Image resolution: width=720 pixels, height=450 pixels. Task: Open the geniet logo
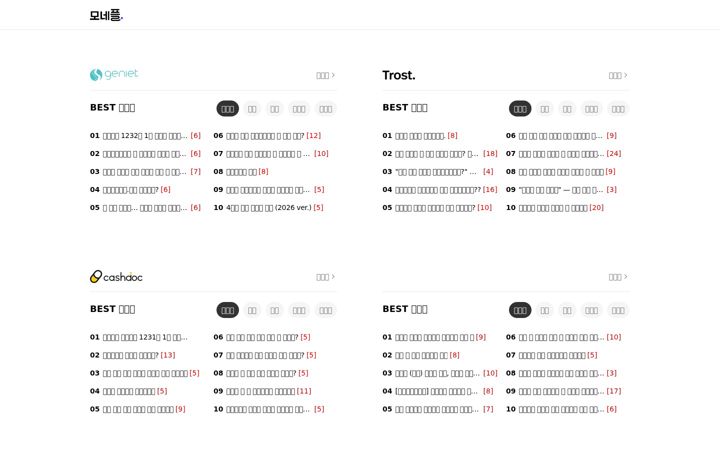coord(114,74)
